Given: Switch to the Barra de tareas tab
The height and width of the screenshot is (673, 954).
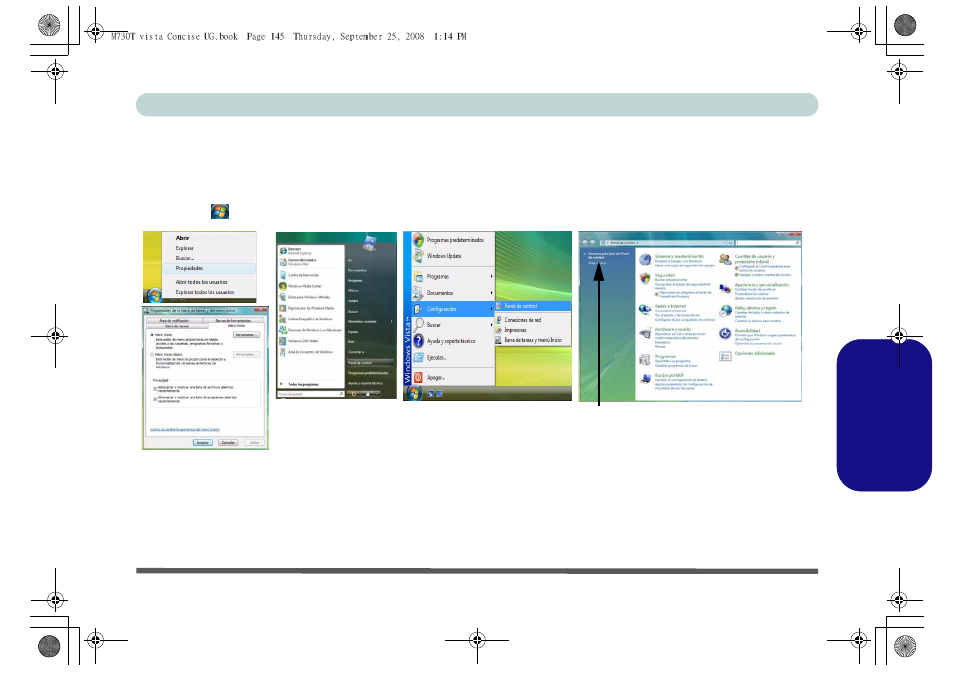Looking at the screenshot, I should [177, 326].
